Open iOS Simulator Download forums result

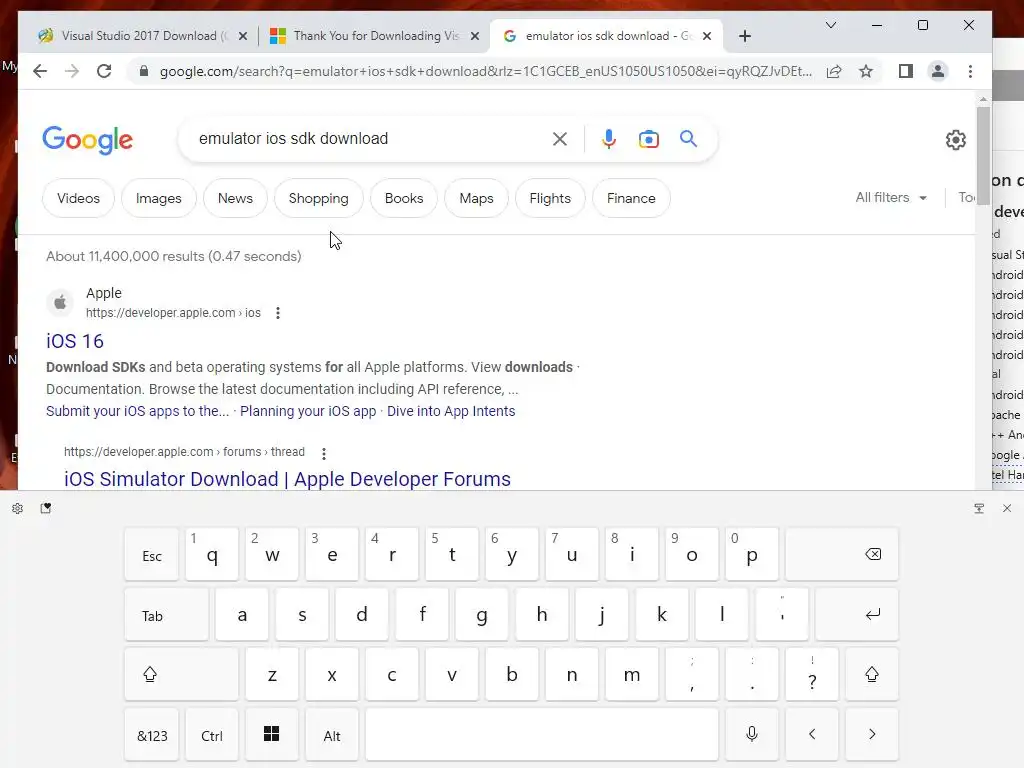pos(287,479)
